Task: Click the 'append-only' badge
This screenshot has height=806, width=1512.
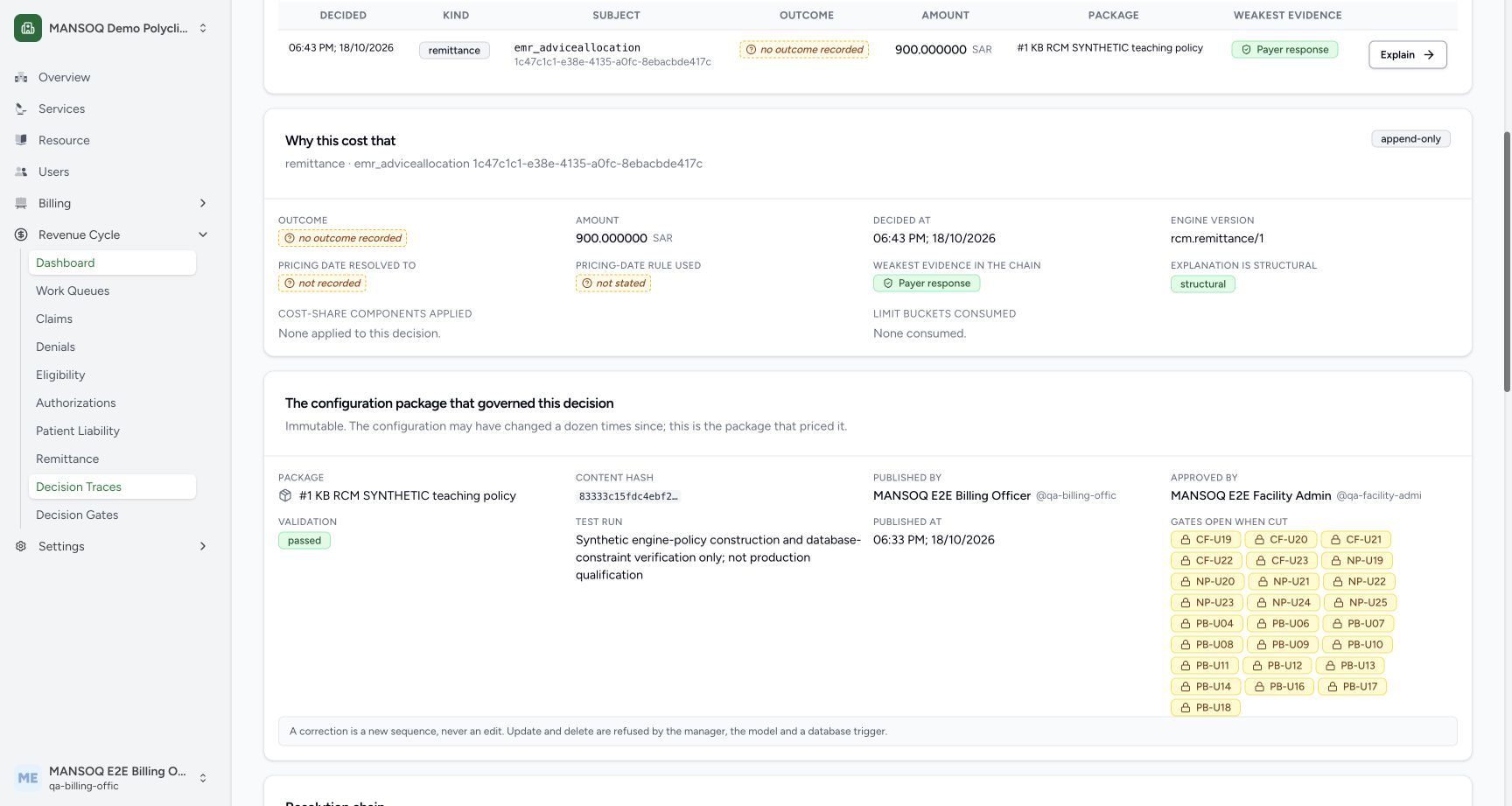Action: (1410, 139)
